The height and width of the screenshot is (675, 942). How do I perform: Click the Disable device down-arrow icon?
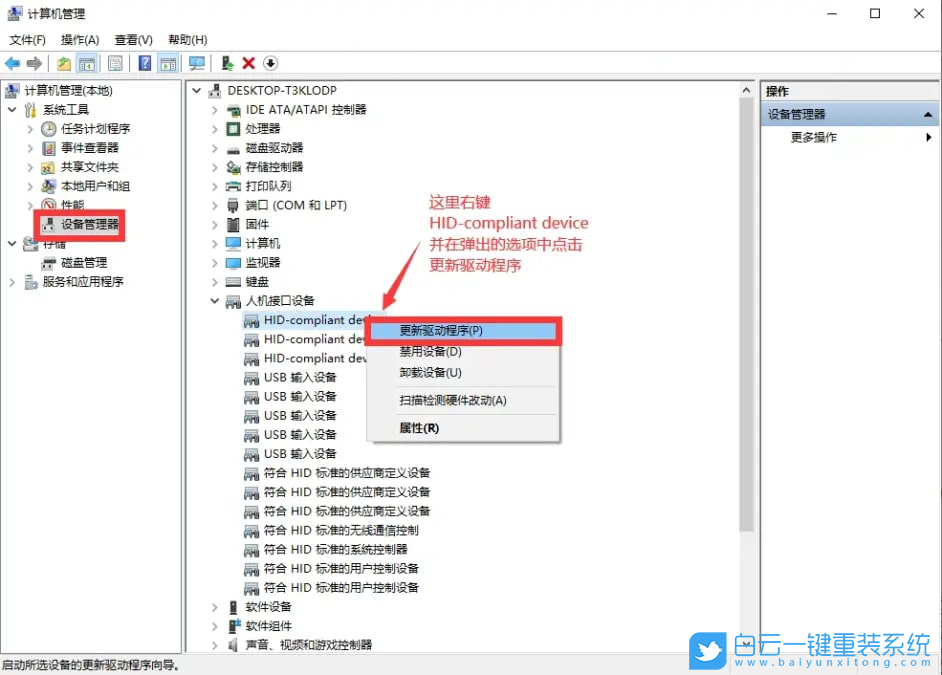[x=270, y=63]
